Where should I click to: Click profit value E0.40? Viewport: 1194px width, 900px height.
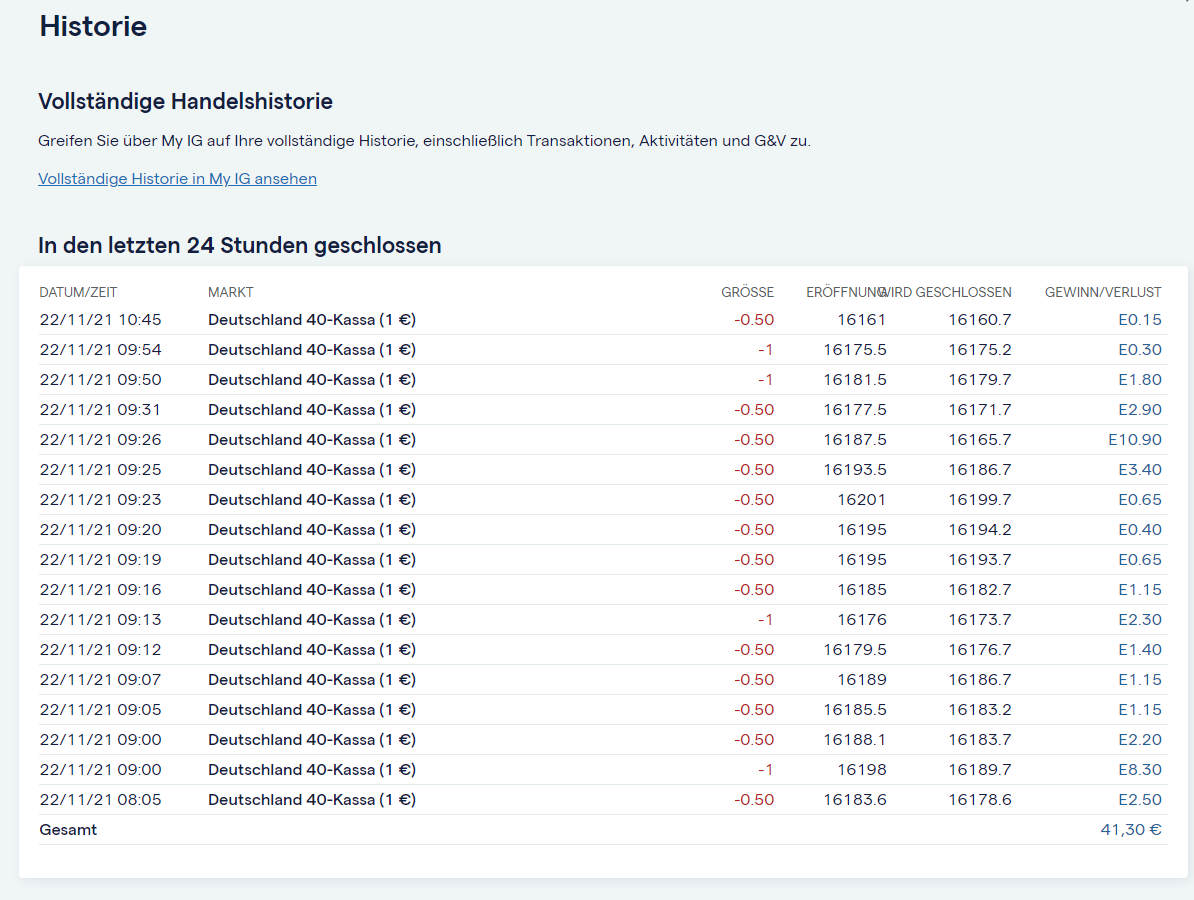pos(1140,530)
